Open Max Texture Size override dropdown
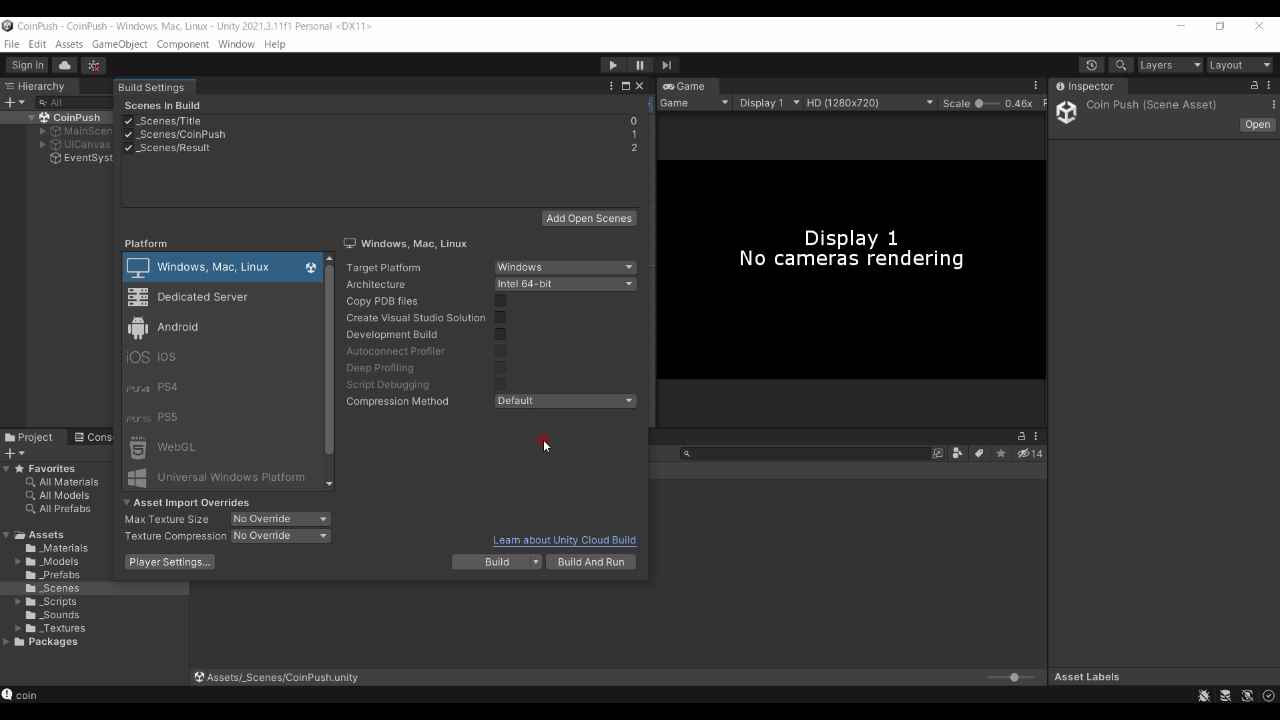 pyautogui.click(x=280, y=519)
